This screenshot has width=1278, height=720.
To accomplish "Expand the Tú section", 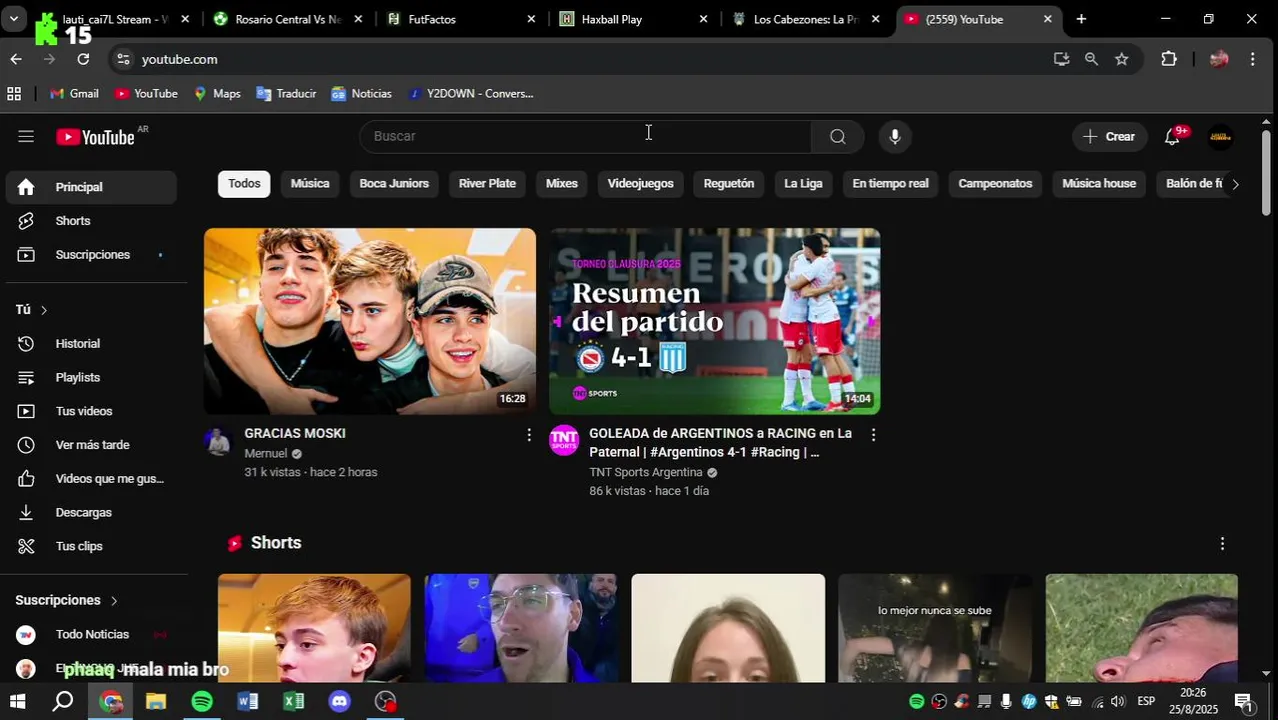I will click(x=32, y=310).
